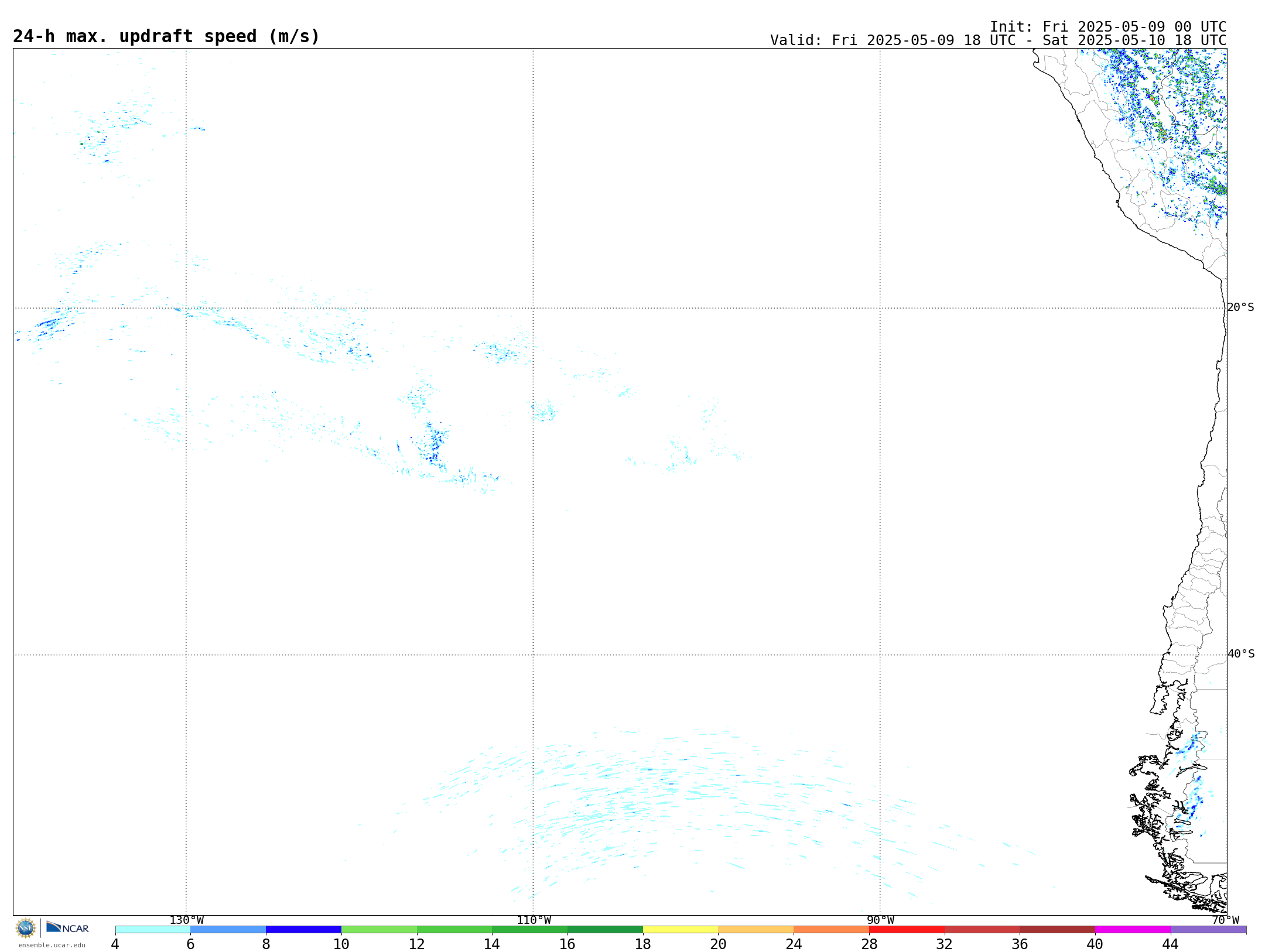The height and width of the screenshot is (952, 1265).
Task: Click the colorbar tick label 8
Action: (266, 944)
